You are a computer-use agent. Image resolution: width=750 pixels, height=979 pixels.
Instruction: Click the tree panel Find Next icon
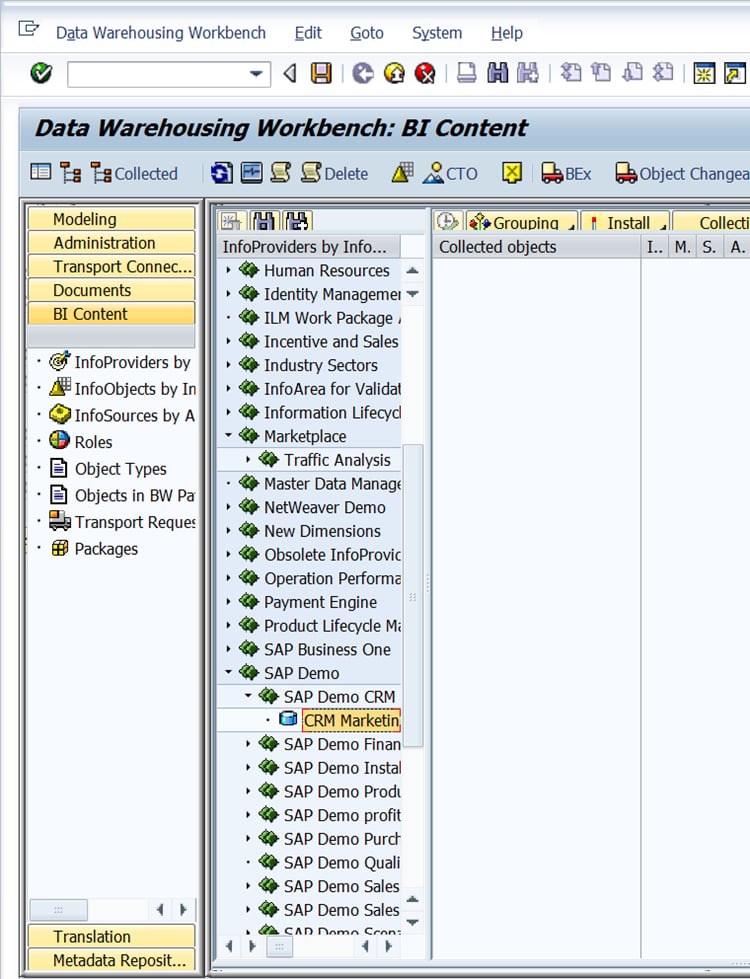point(297,221)
